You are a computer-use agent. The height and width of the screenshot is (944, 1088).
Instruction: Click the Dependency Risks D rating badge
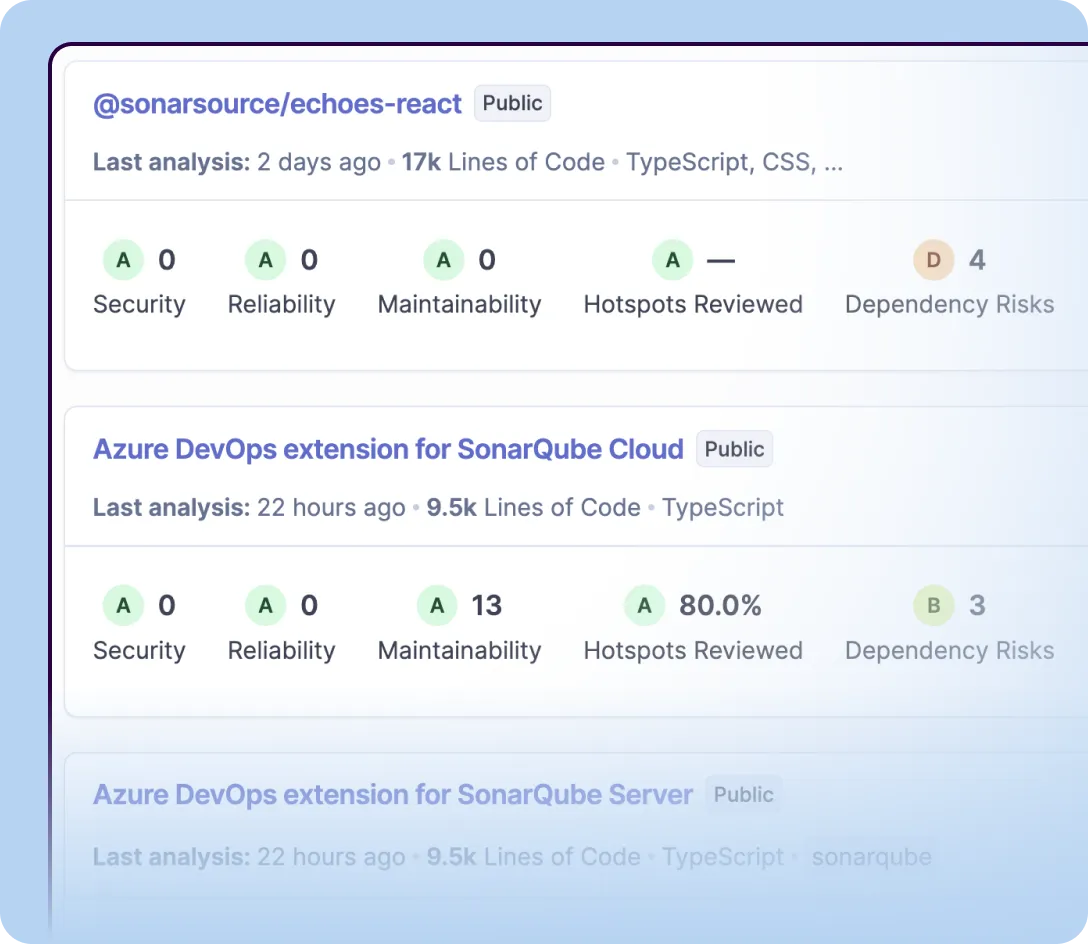(933, 261)
